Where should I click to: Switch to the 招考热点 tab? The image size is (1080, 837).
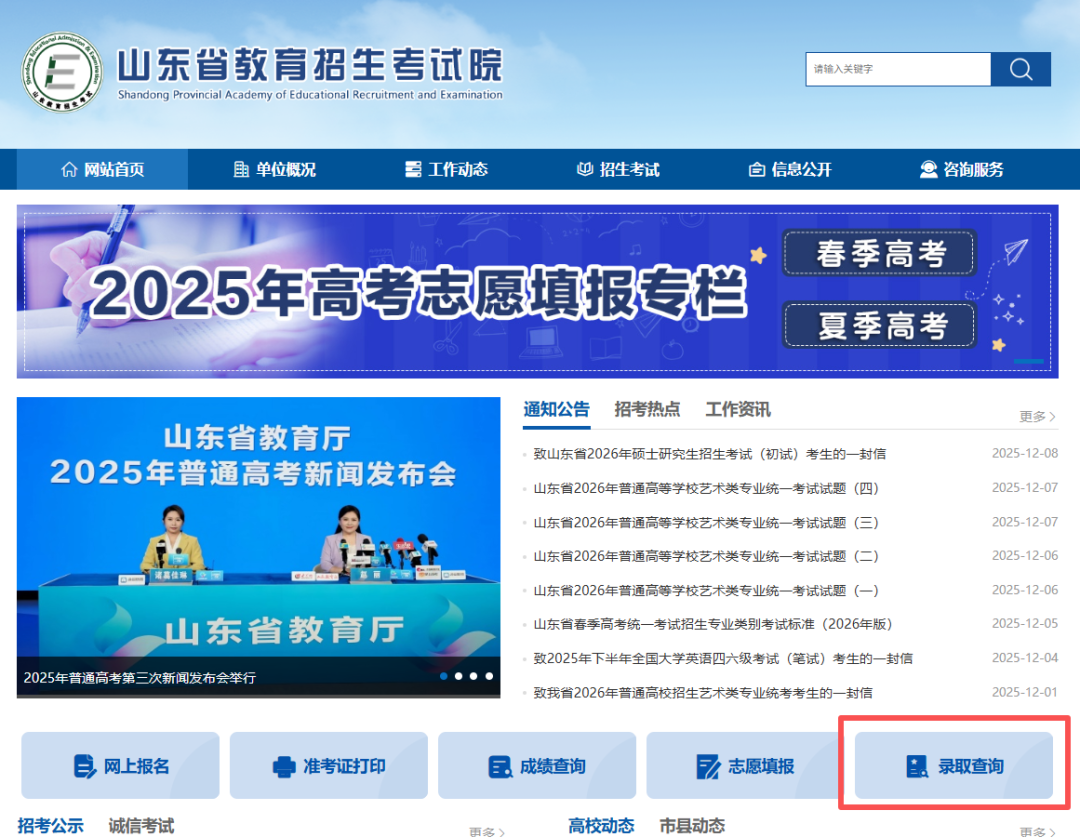tap(647, 409)
